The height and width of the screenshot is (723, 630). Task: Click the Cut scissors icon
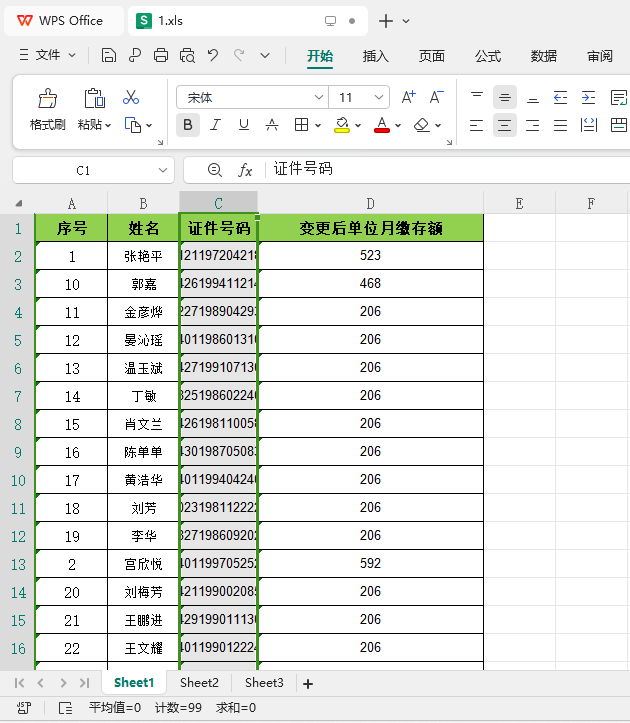click(131, 97)
